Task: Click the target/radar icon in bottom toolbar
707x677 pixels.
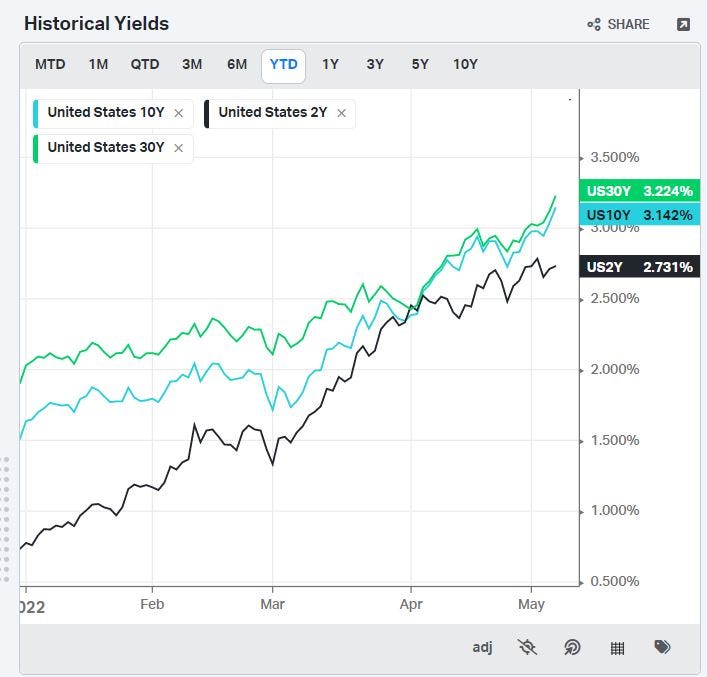Action: click(x=572, y=647)
